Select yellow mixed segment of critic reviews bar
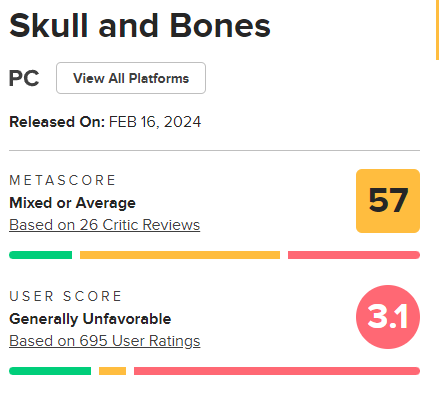This screenshot has height=397, width=439. click(180, 255)
